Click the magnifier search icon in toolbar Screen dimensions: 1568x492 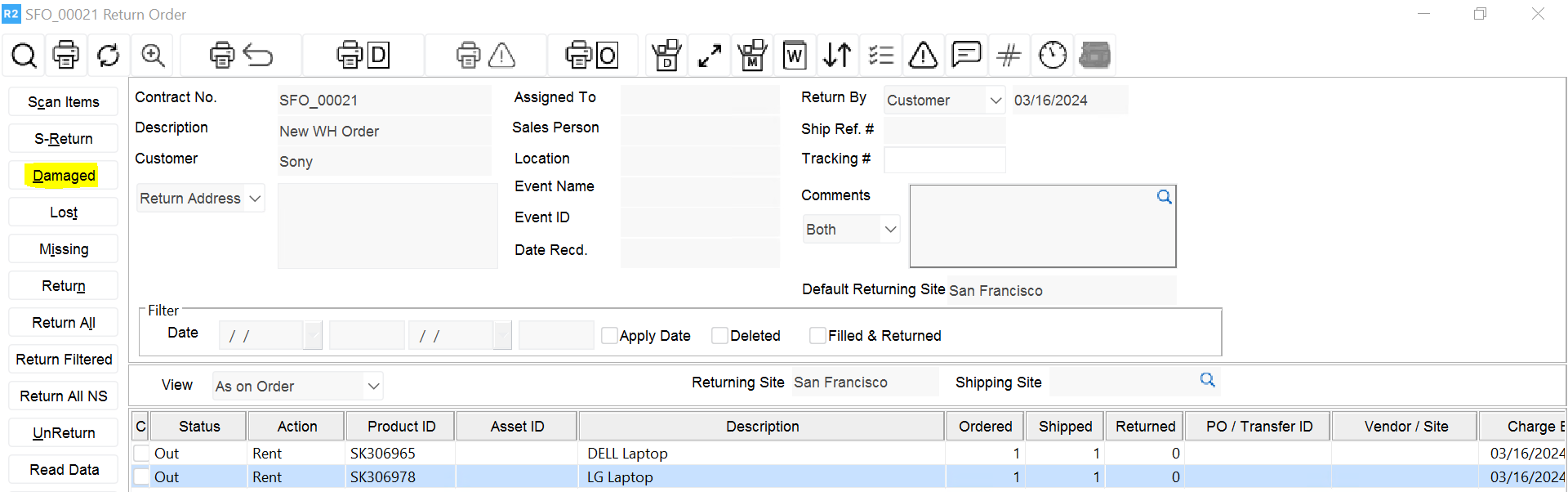click(x=24, y=56)
